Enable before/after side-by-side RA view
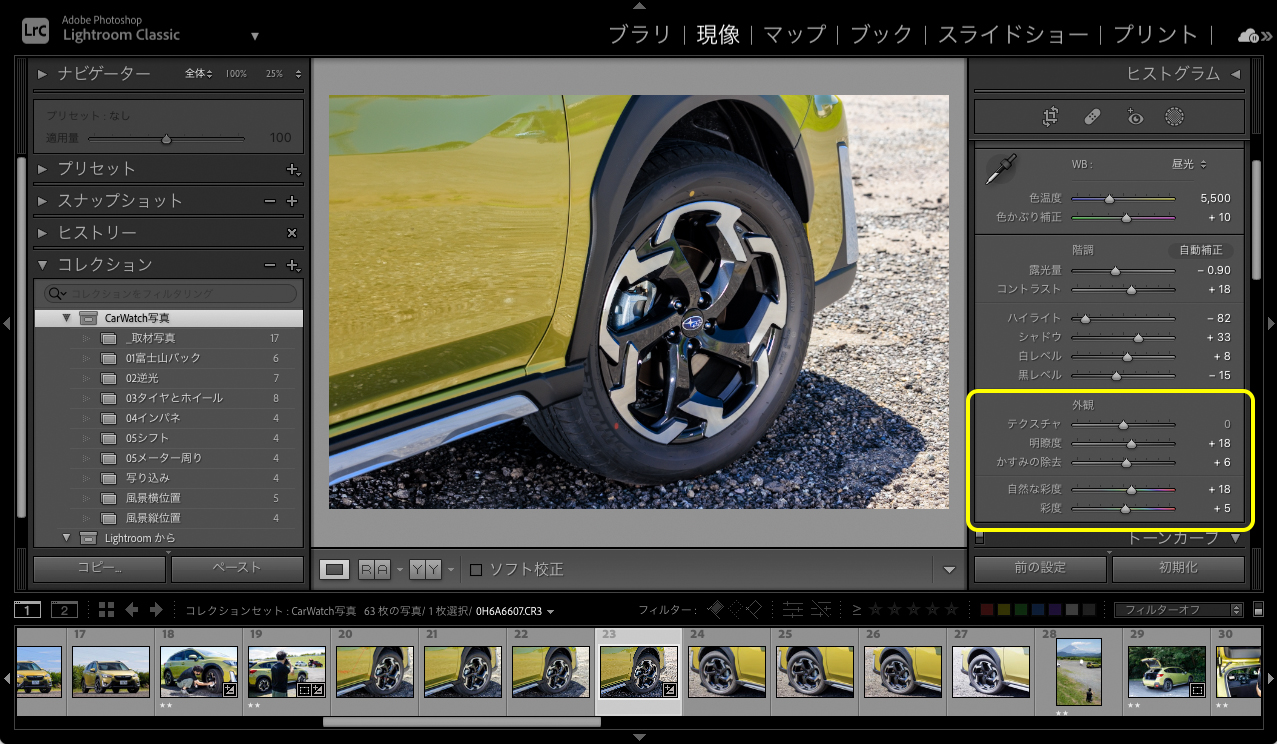Screen dimensions: 1277x744 (x=375, y=569)
